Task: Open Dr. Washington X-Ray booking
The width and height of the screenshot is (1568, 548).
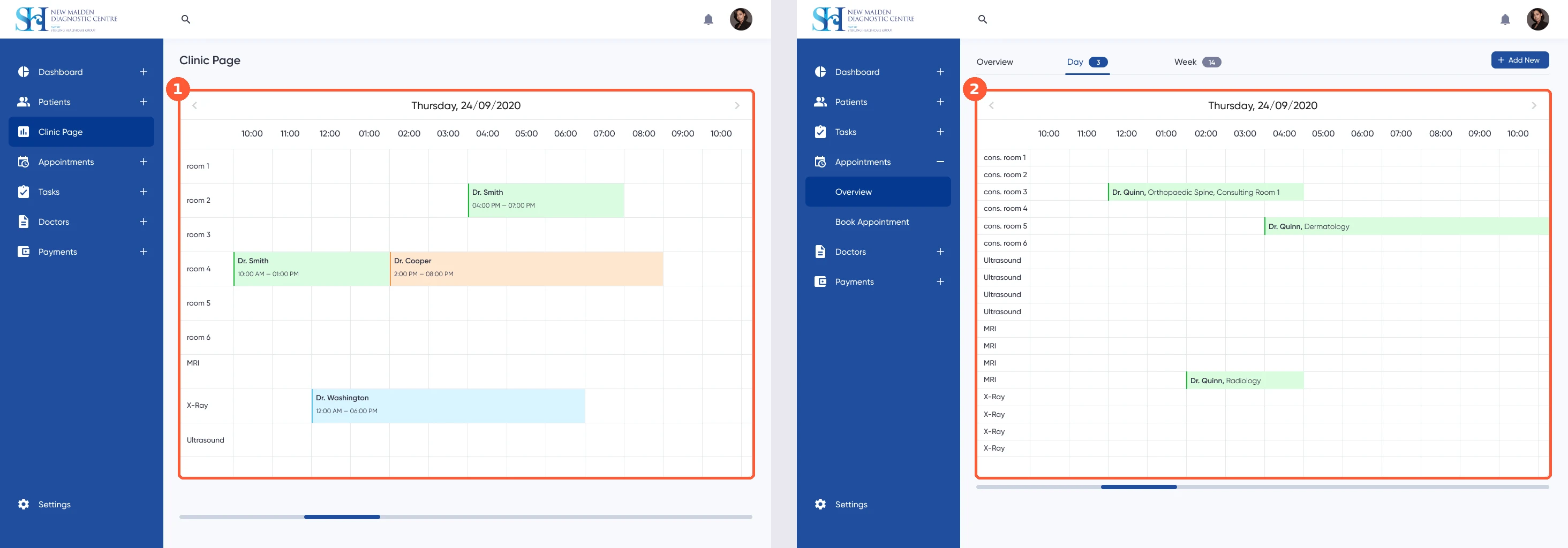Action: [448, 406]
